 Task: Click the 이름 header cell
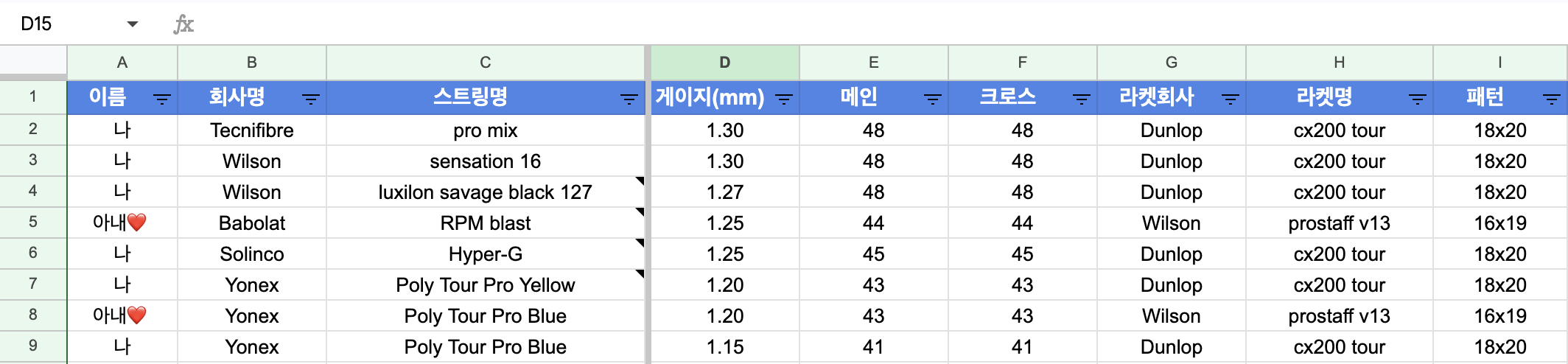[122, 97]
